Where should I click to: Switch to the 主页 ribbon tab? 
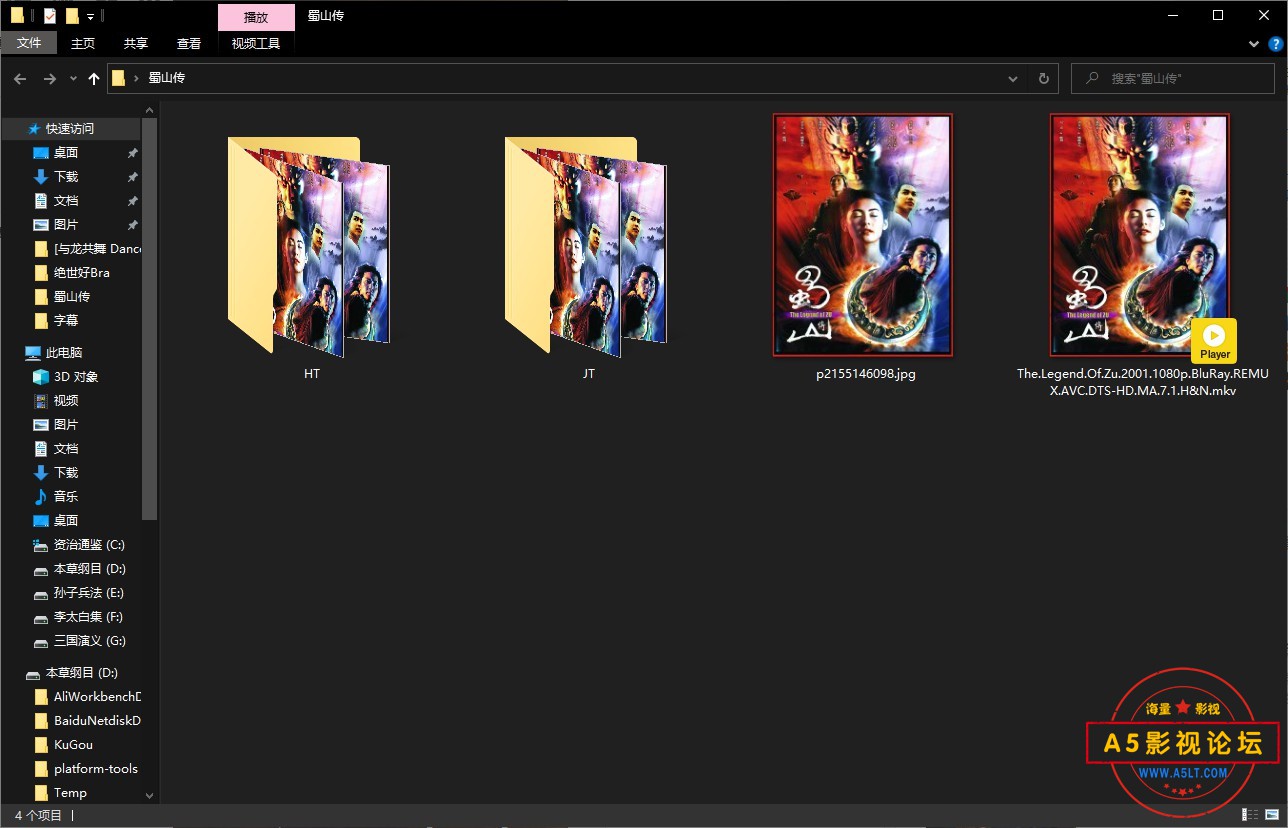coord(83,43)
